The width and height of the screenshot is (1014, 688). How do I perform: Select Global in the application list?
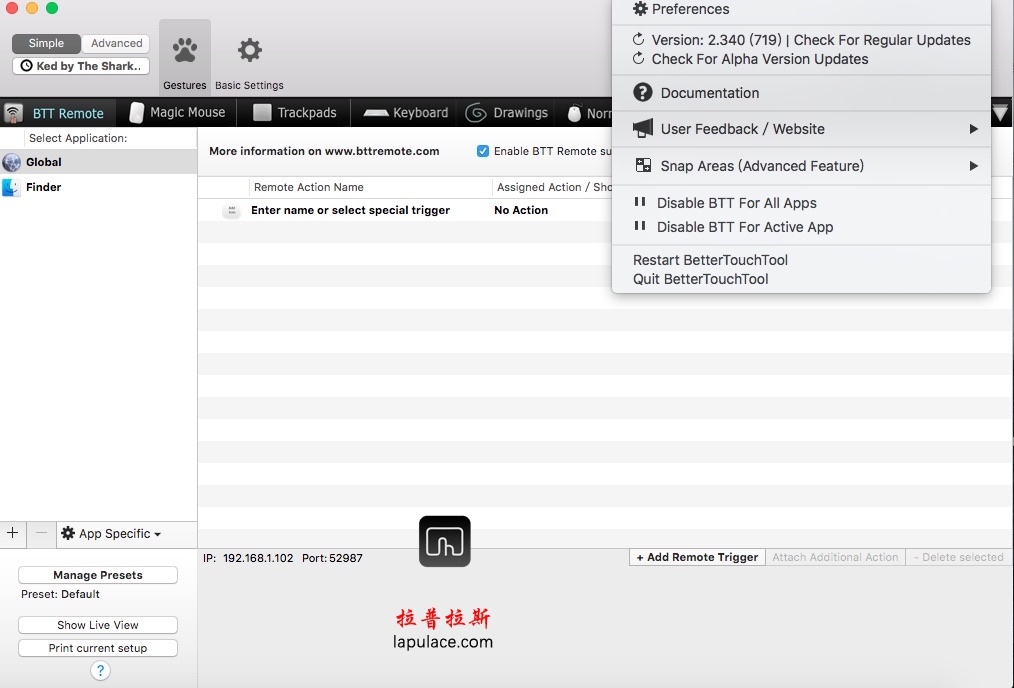tap(98, 162)
